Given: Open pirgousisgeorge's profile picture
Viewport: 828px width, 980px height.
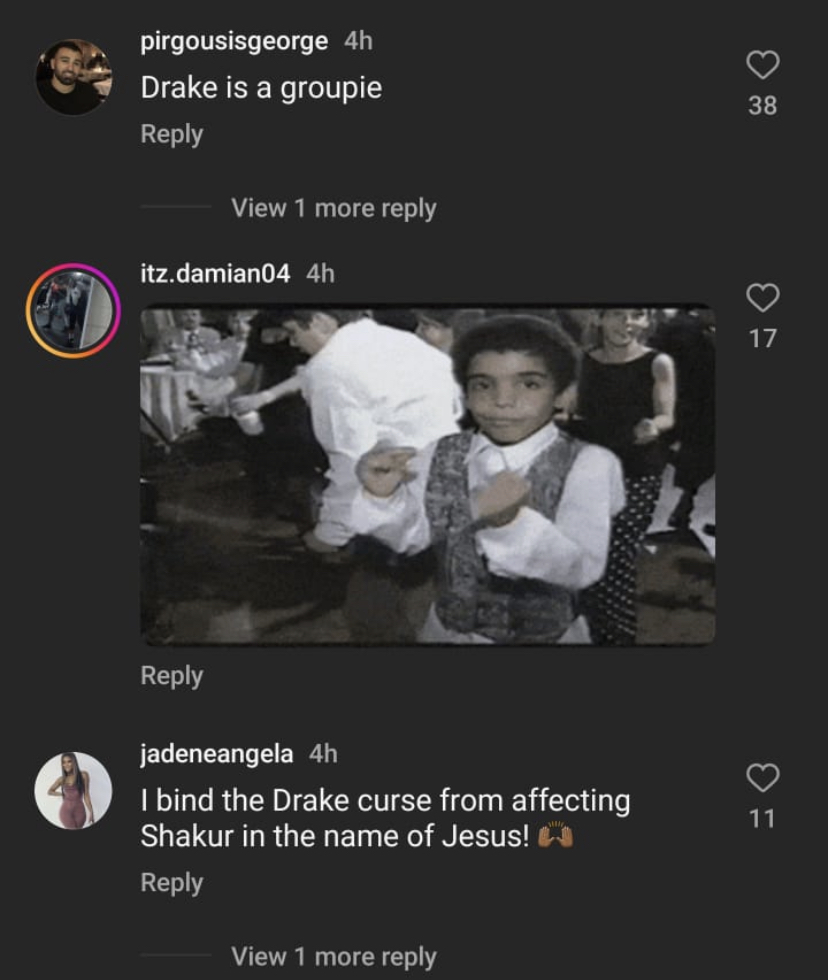Looking at the screenshot, I should [73, 77].
